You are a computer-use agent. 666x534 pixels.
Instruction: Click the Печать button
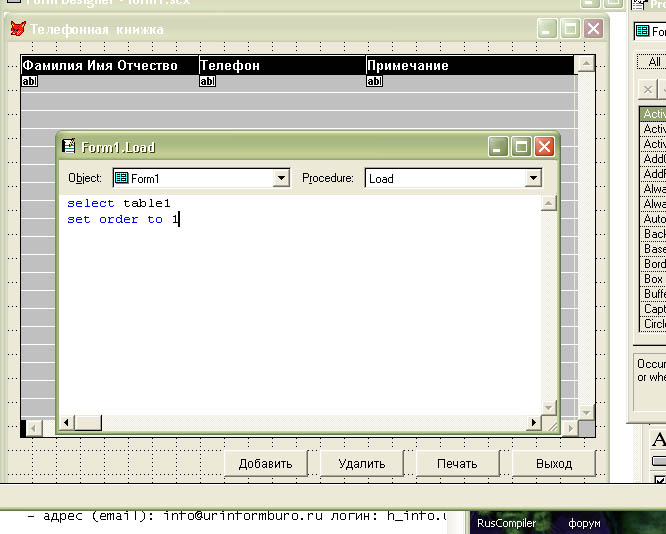[457, 463]
